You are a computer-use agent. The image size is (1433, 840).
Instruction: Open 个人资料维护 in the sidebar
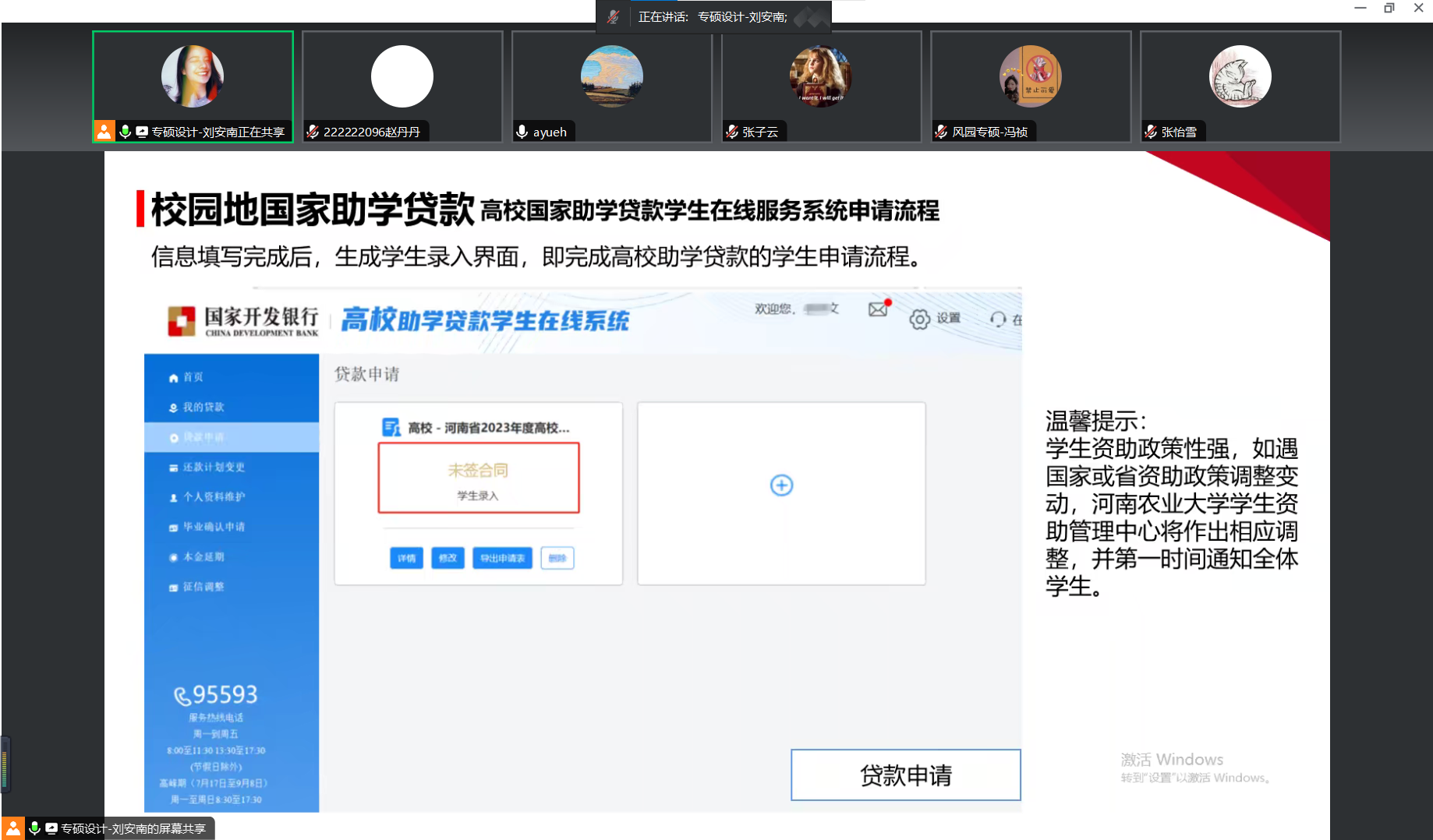pyautogui.click(x=213, y=496)
